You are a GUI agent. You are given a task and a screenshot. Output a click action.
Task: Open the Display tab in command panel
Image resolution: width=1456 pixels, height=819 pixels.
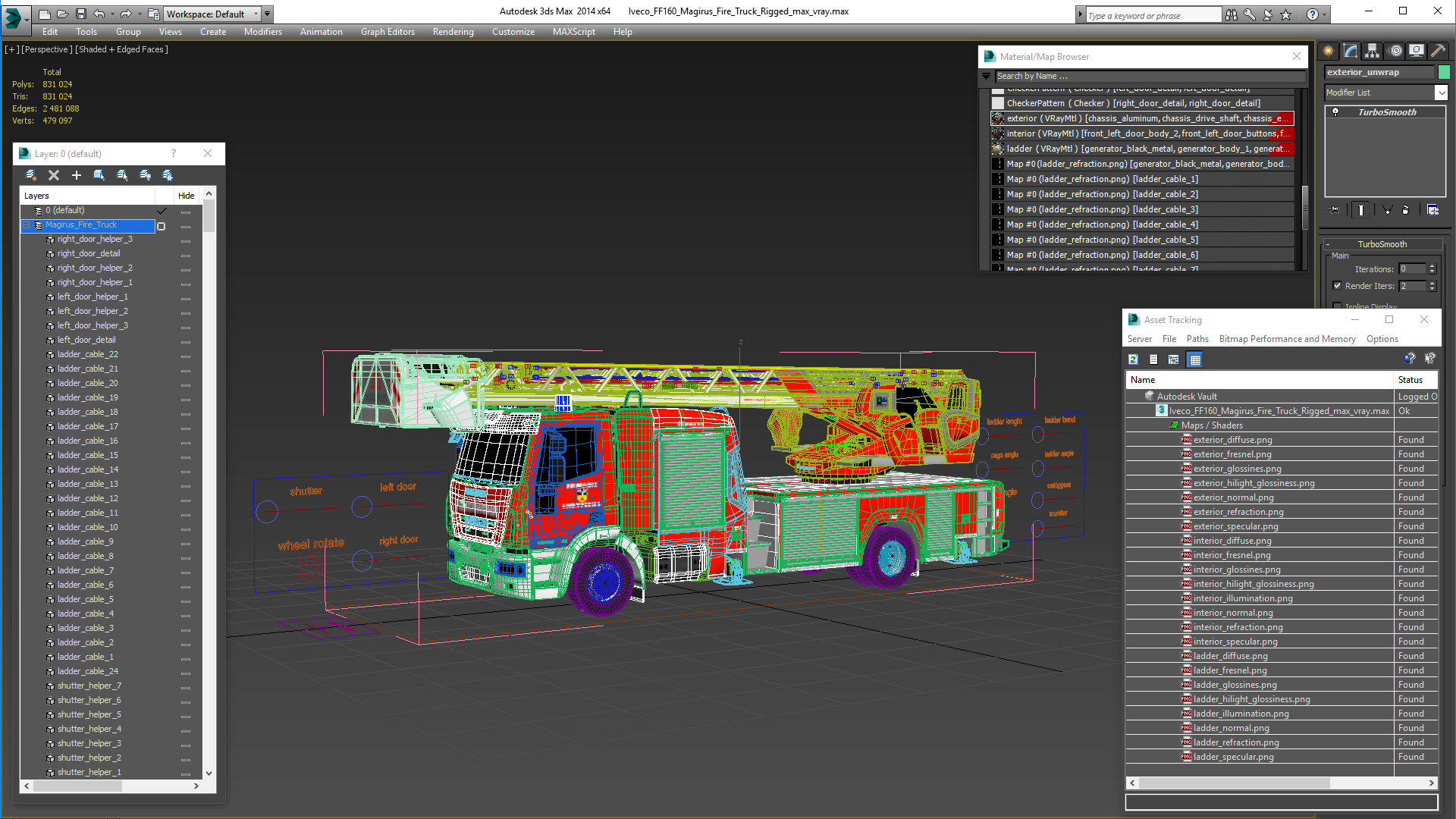coord(1417,51)
